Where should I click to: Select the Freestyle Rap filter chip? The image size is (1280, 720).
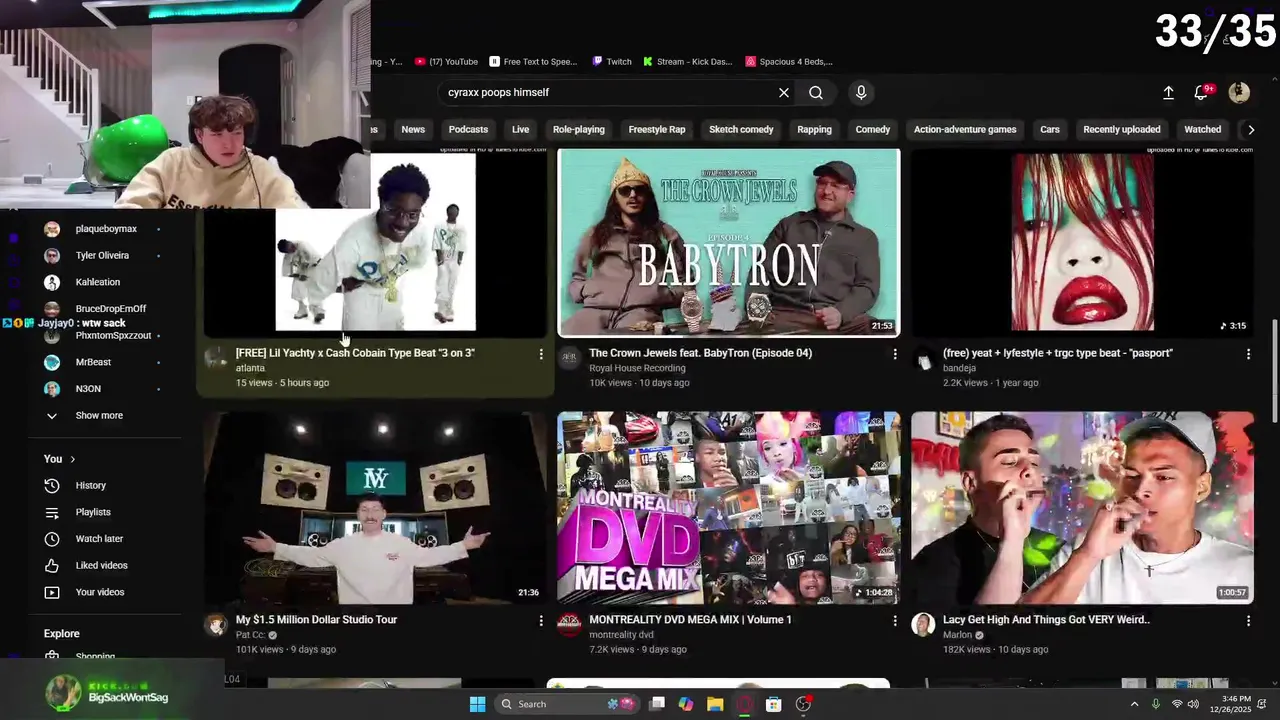coord(657,129)
